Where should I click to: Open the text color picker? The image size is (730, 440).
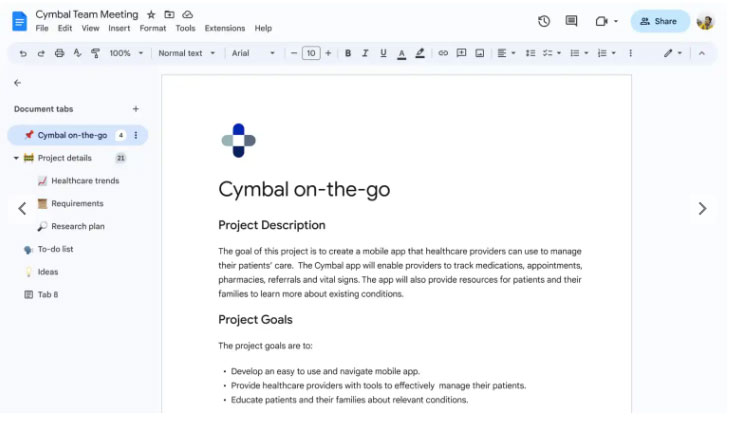[x=401, y=54]
